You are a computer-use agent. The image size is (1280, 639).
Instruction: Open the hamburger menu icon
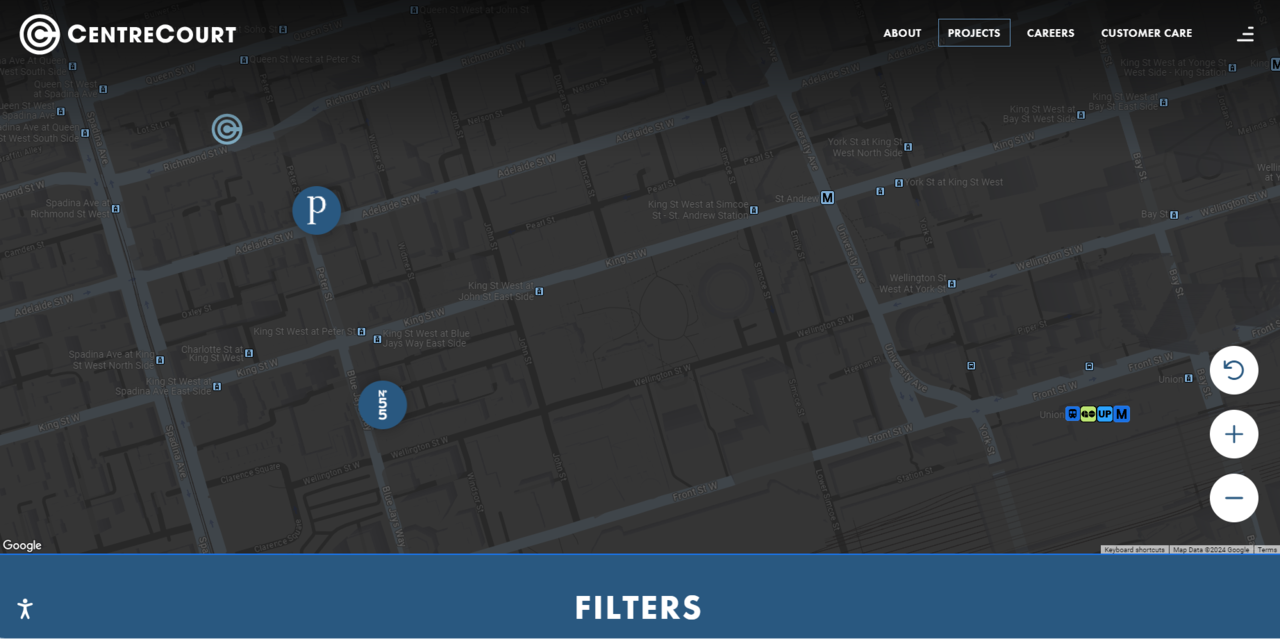[1245, 34]
